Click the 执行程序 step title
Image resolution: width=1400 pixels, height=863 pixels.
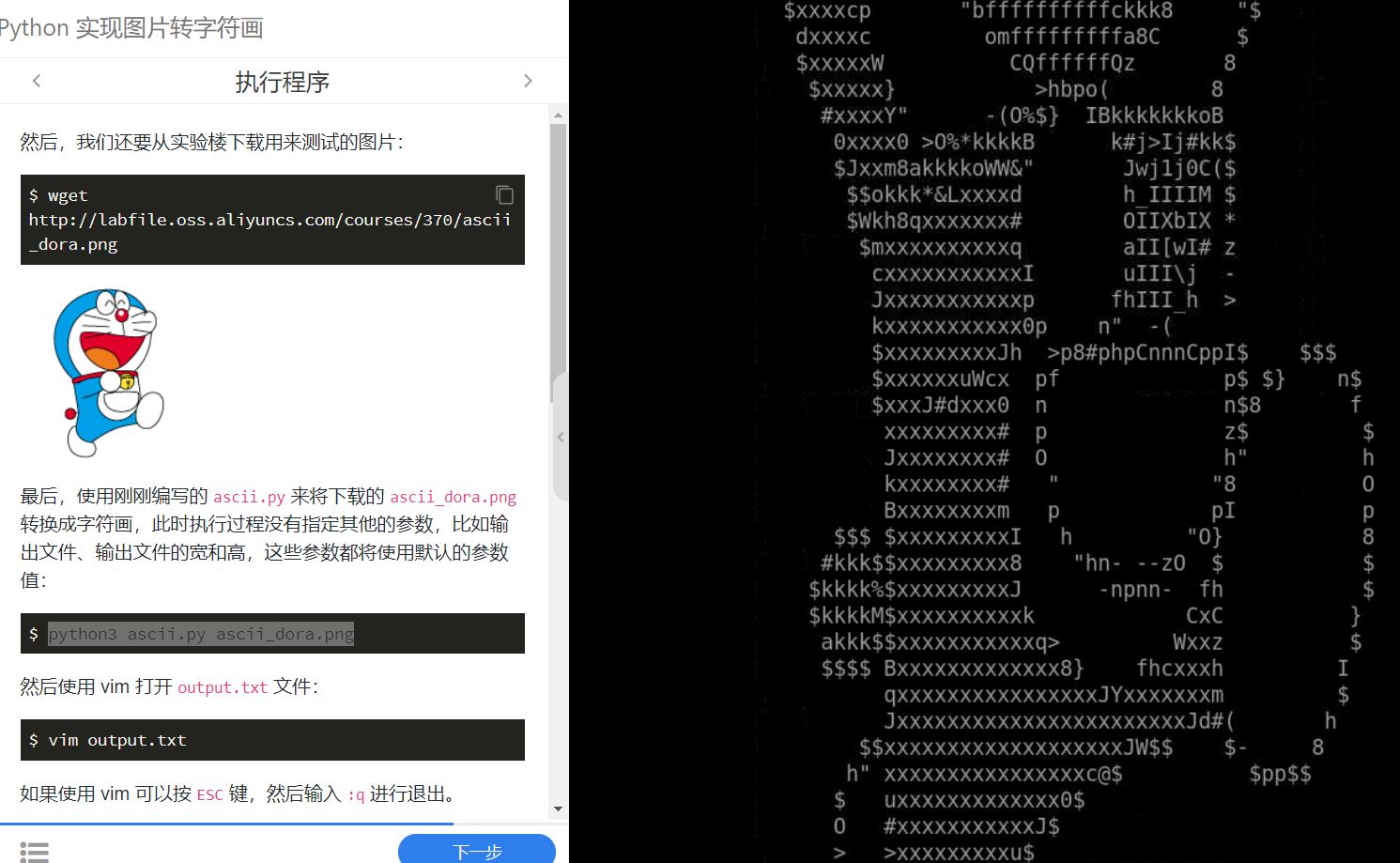click(282, 82)
